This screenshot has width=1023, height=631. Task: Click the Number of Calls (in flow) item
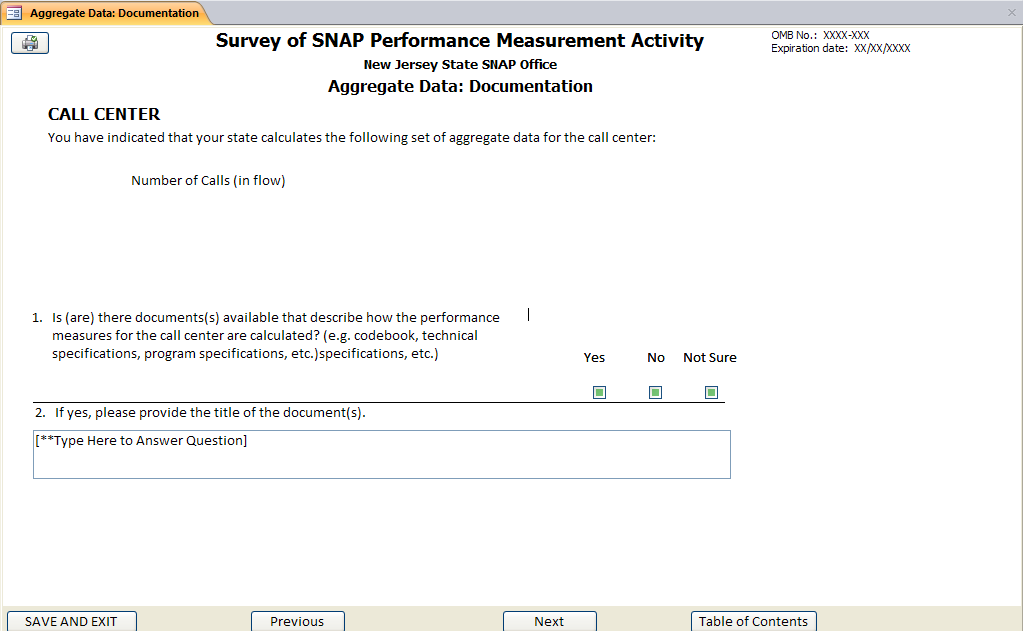208,181
